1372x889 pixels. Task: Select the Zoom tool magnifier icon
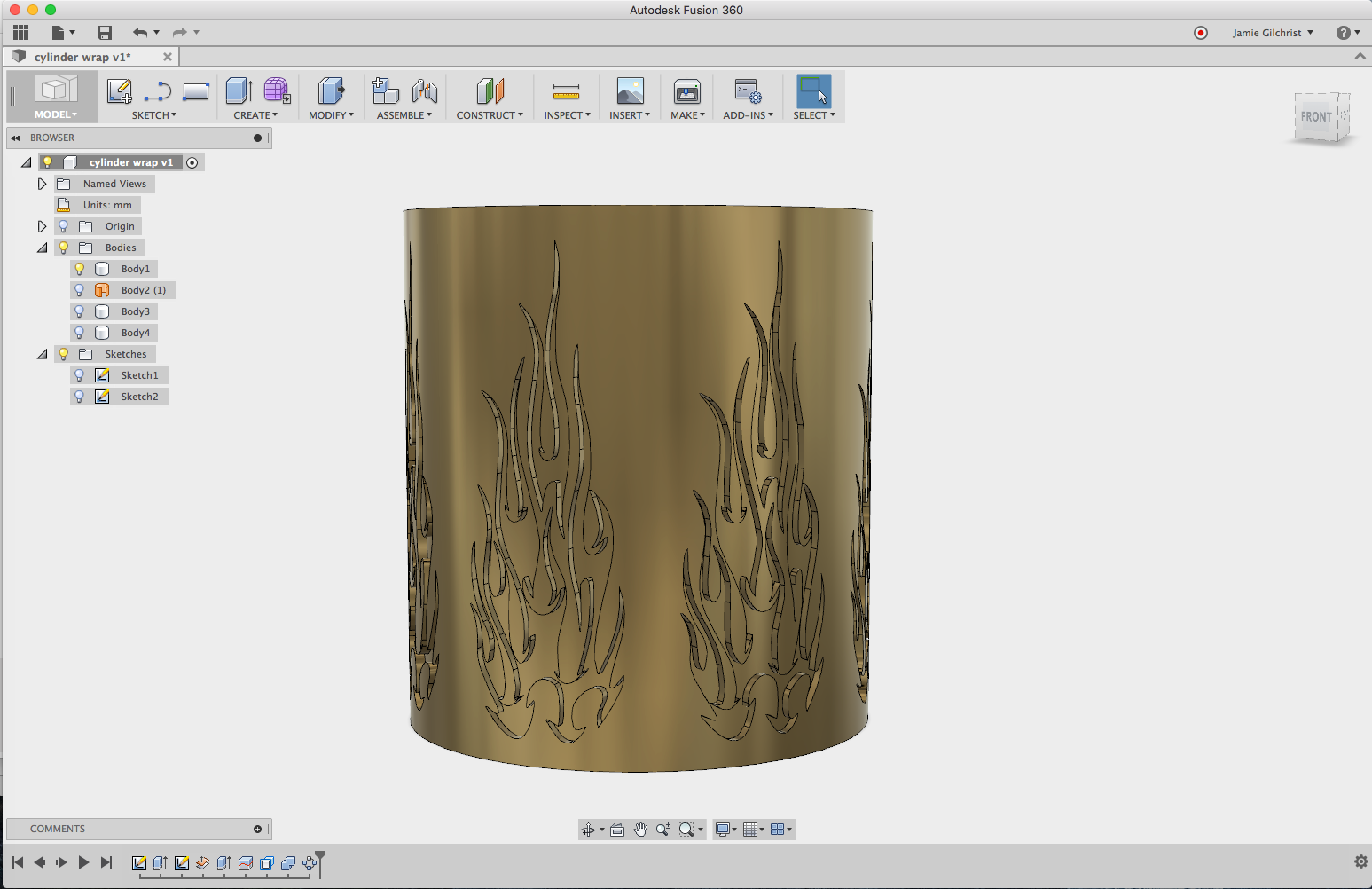663,829
